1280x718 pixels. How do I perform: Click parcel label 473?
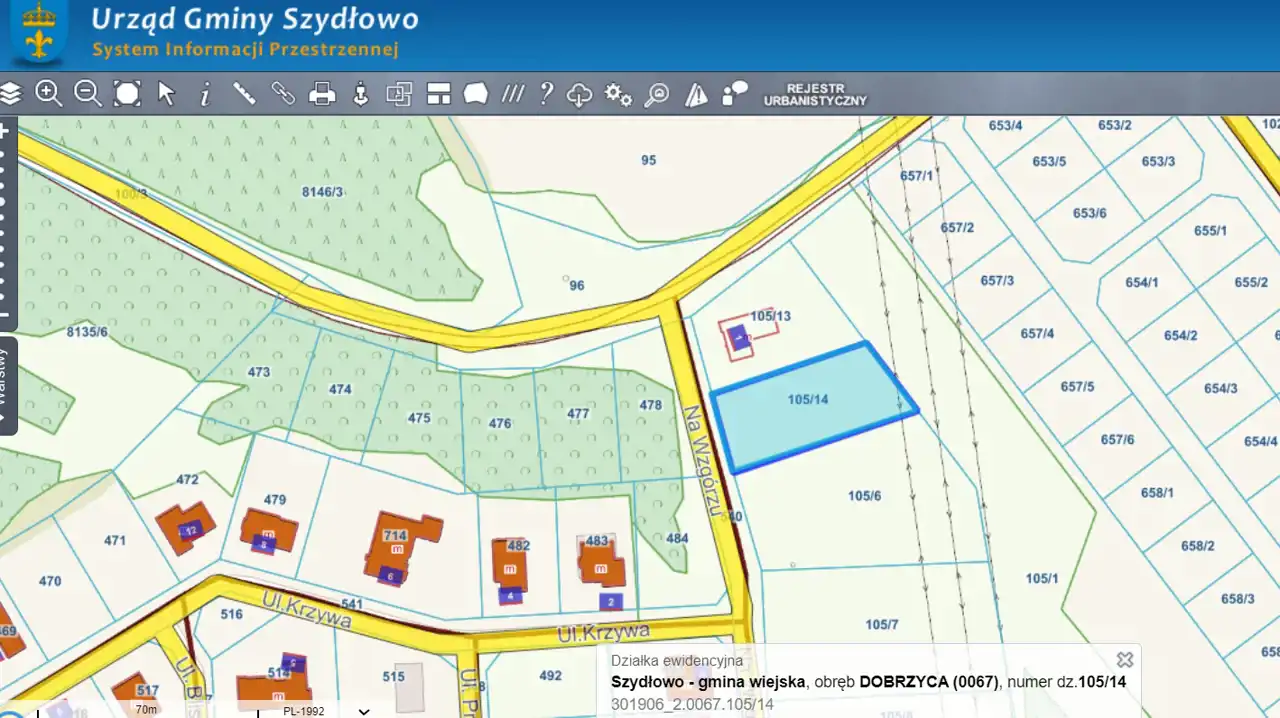259,372
